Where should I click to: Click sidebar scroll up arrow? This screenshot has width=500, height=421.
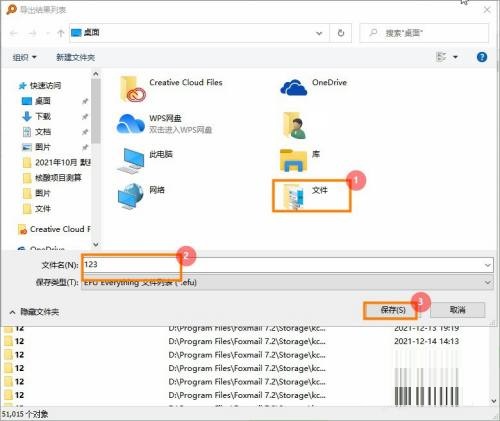point(96,74)
